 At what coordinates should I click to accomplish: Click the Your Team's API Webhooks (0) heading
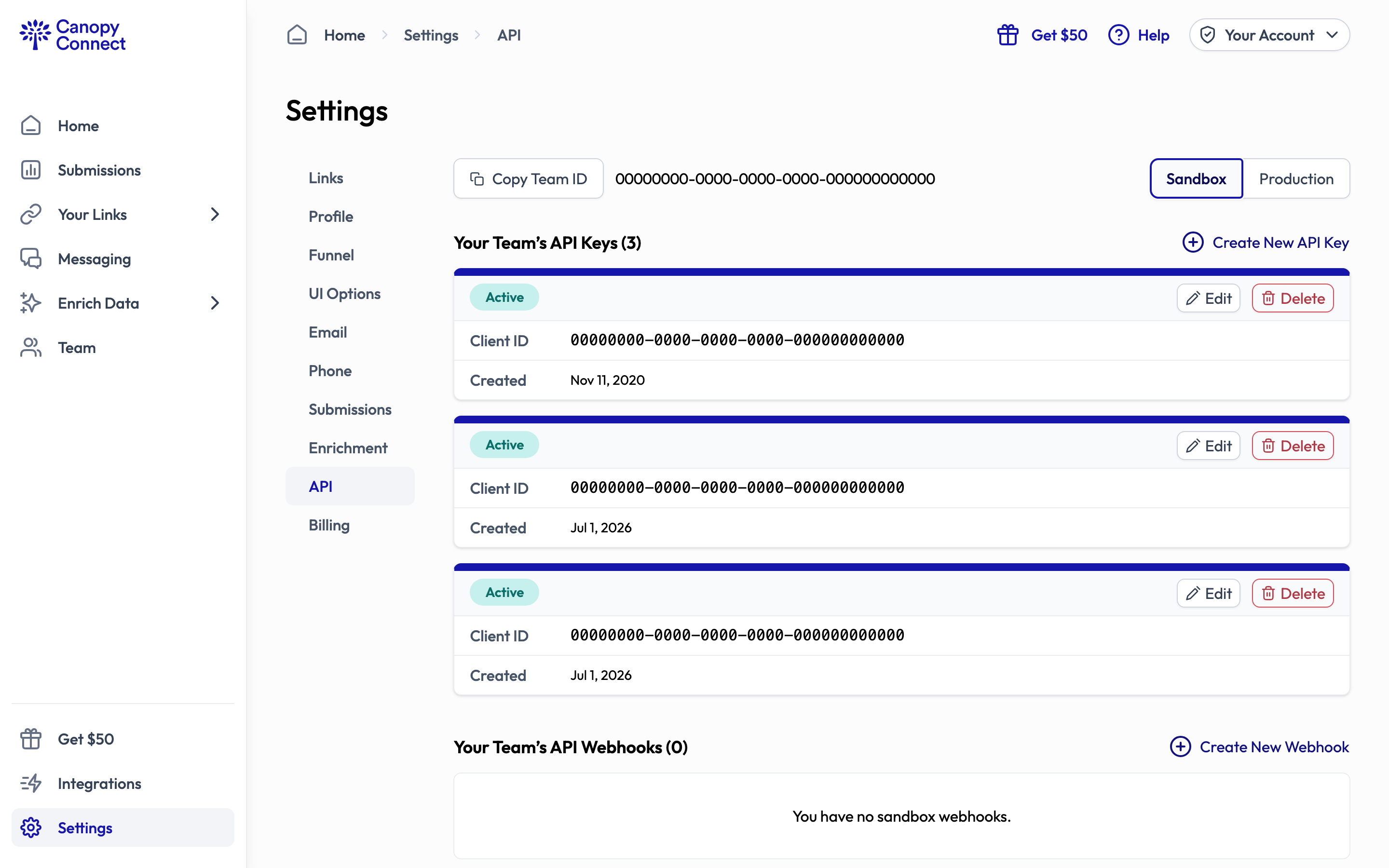point(571,746)
